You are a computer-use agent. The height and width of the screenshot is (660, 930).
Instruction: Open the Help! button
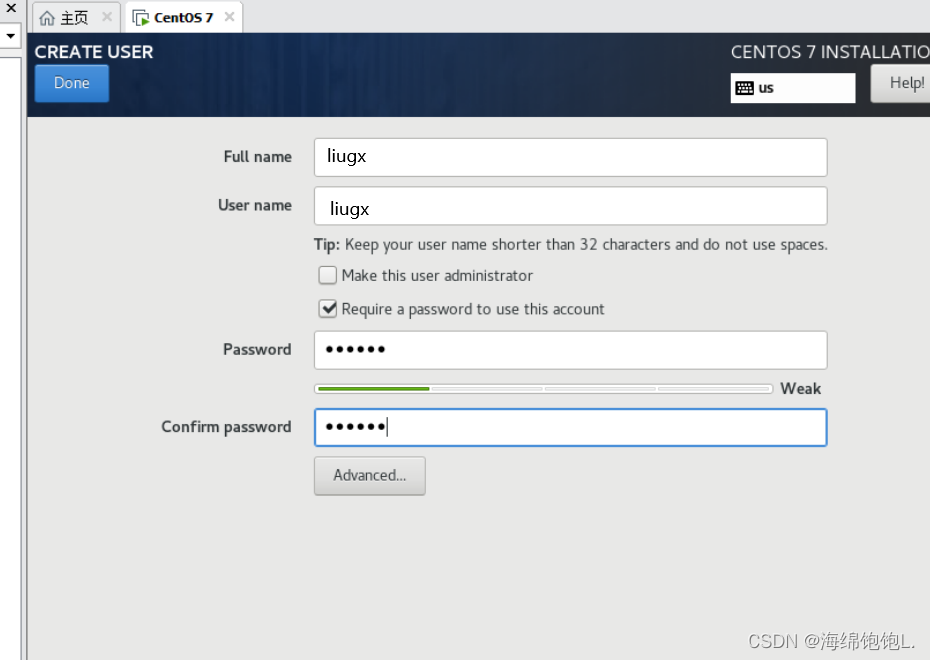tap(901, 83)
